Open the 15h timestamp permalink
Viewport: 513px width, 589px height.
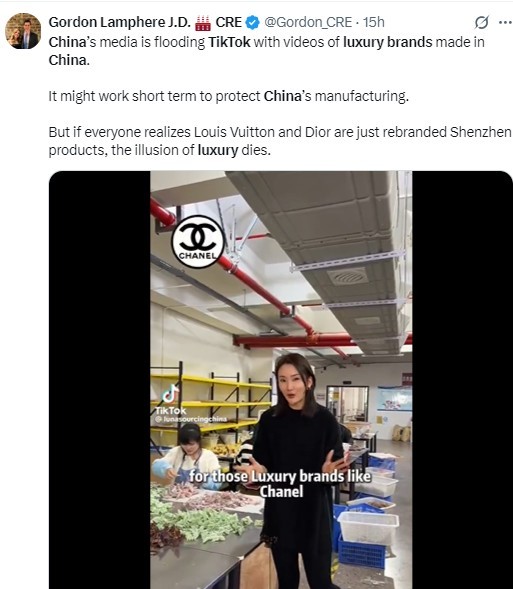[374, 23]
